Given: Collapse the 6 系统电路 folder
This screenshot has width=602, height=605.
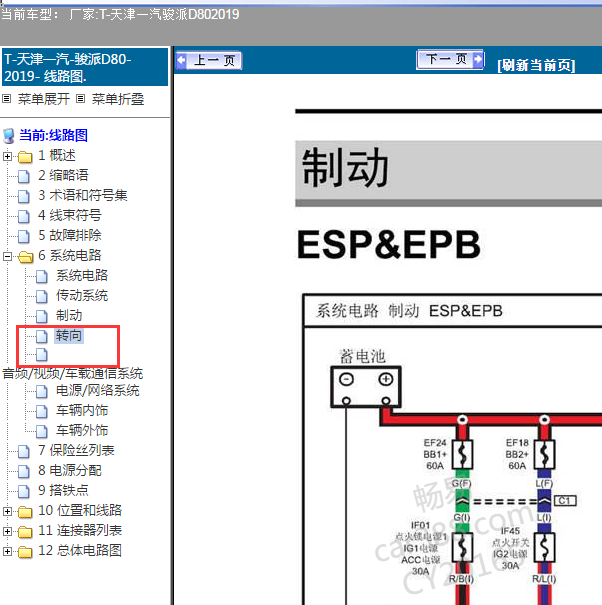Looking at the screenshot, I should pos(7,256).
